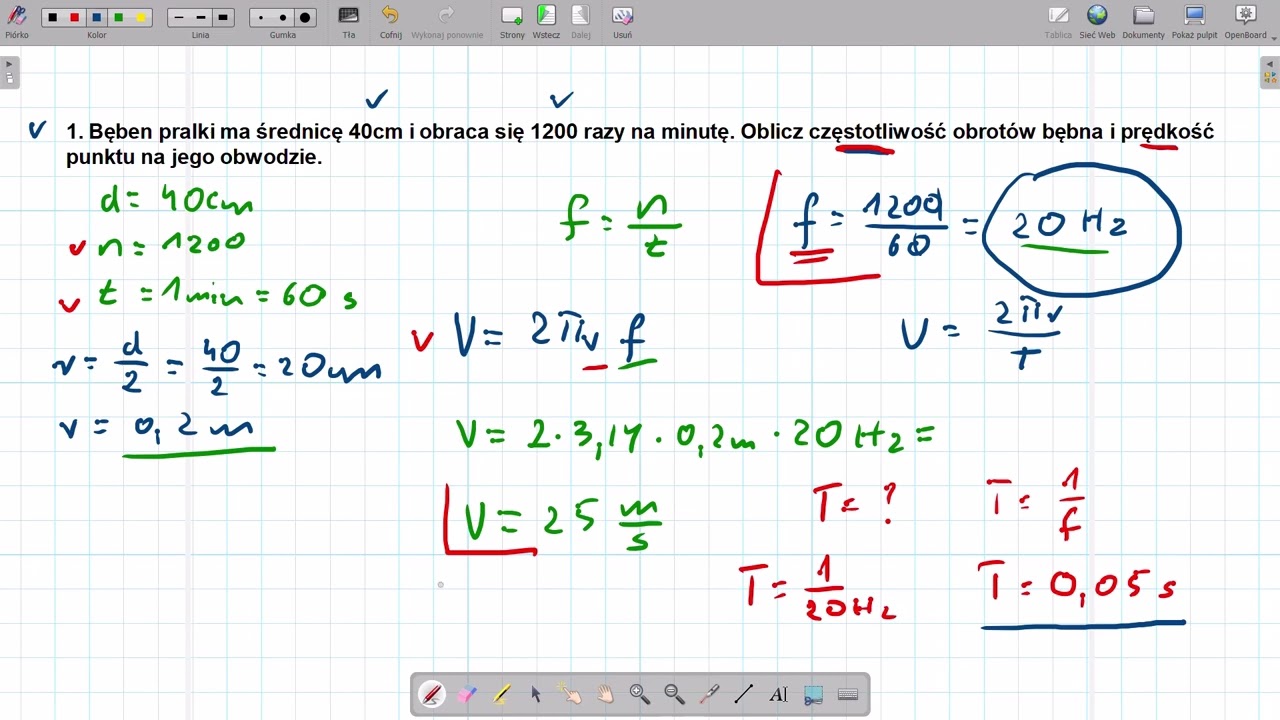Screen dimensions: 1280x720
Task: Select the pen in bottom stylus palette
Action: (x=432, y=694)
